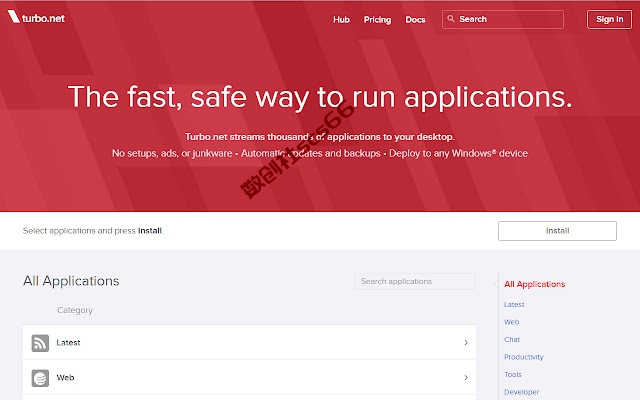Click the Latest category row label
This screenshot has height=400, width=640.
click(x=68, y=343)
